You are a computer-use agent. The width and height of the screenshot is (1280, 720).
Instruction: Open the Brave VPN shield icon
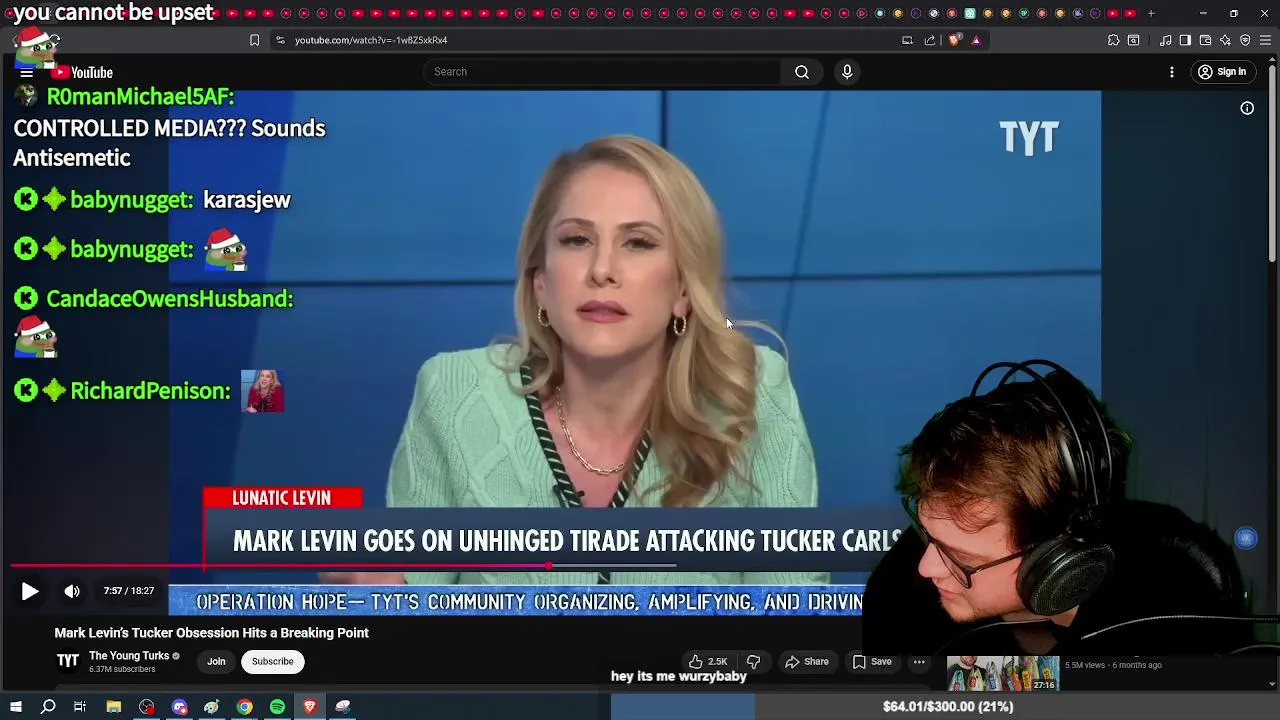pyautogui.click(x=1245, y=40)
